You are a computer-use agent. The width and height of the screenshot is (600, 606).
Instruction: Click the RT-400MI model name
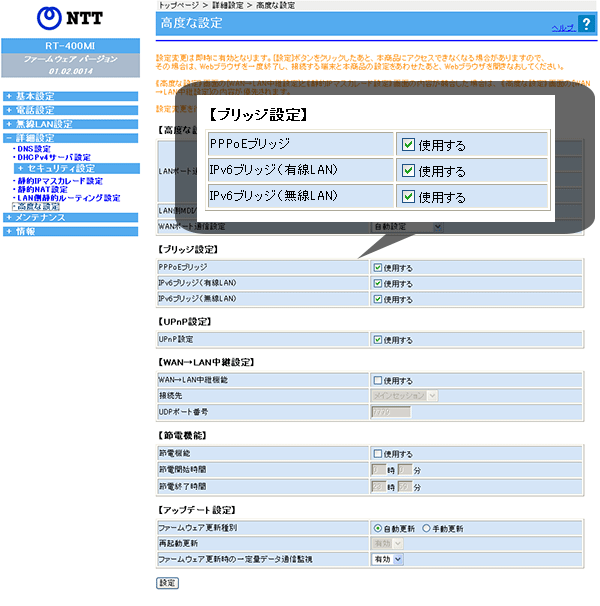70,46
